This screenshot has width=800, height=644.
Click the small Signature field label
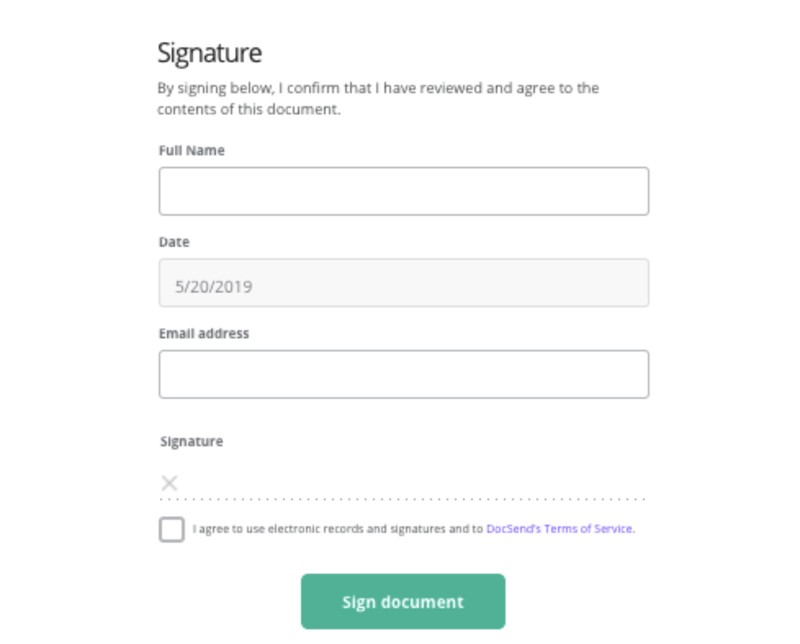coord(192,441)
